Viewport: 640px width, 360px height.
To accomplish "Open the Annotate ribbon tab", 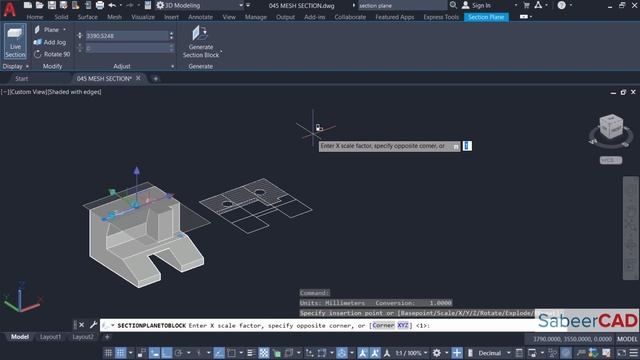I will [x=200, y=17].
